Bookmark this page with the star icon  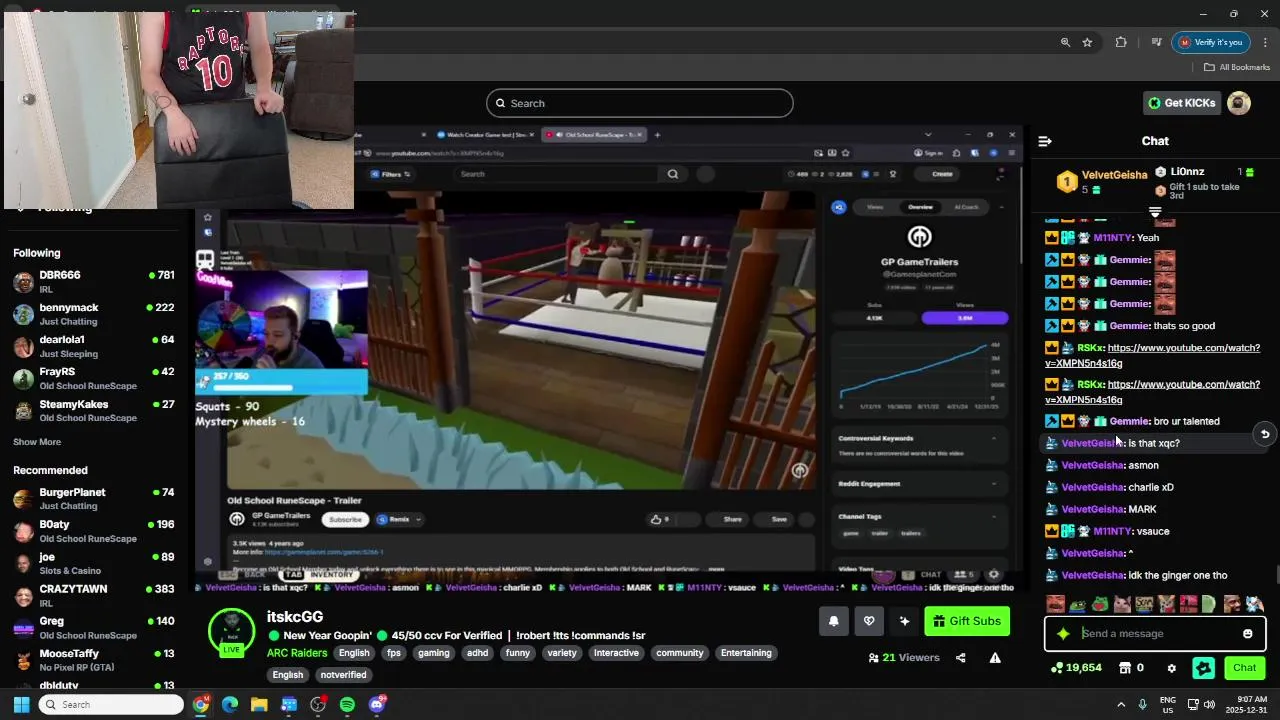[x=1087, y=42]
